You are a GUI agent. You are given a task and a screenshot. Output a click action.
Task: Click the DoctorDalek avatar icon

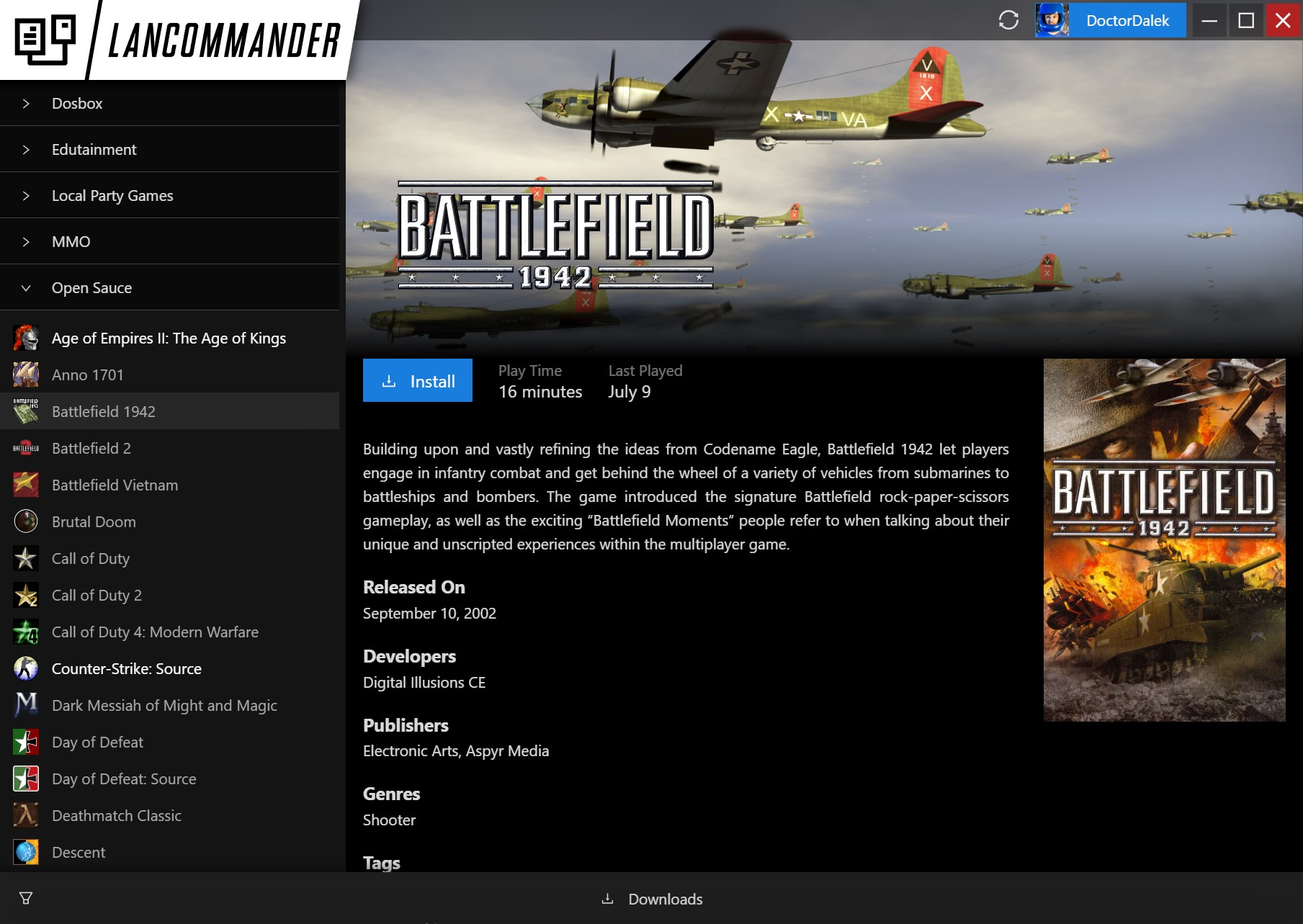click(x=1052, y=21)
